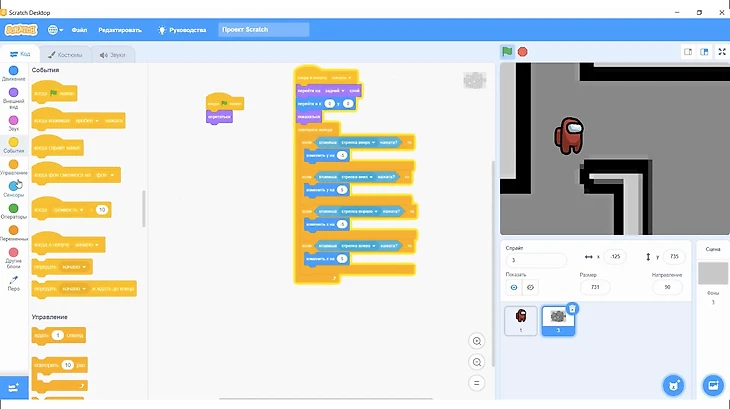
Task: Open the add extension button
Action: (x=14, y=387)
